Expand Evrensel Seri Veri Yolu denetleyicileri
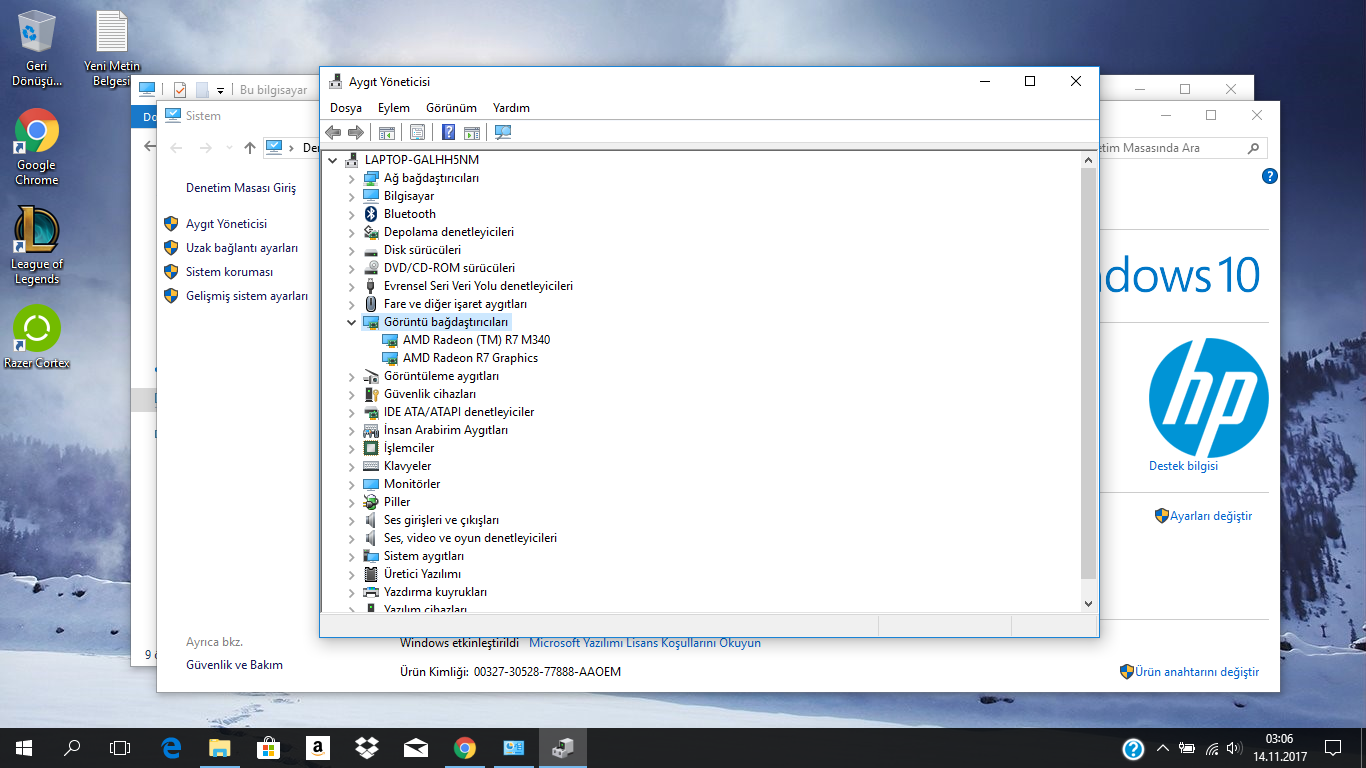 click(352, 286)
